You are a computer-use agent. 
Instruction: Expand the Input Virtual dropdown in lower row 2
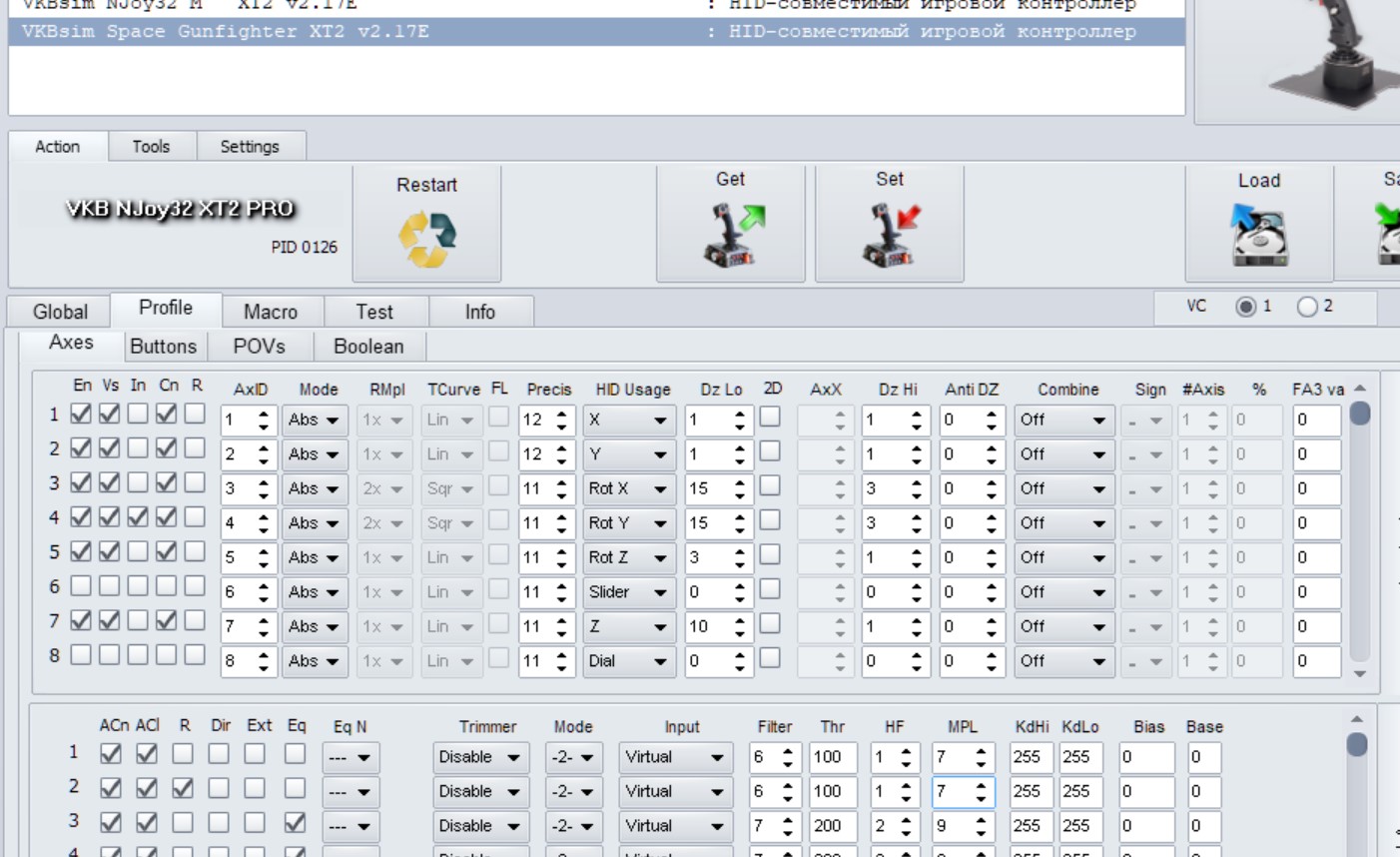(x=675, y=792)
